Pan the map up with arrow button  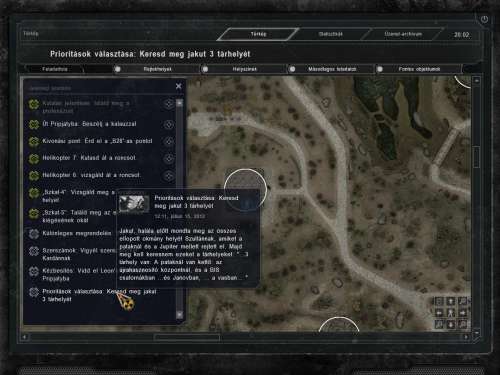(x=451, y=302)
